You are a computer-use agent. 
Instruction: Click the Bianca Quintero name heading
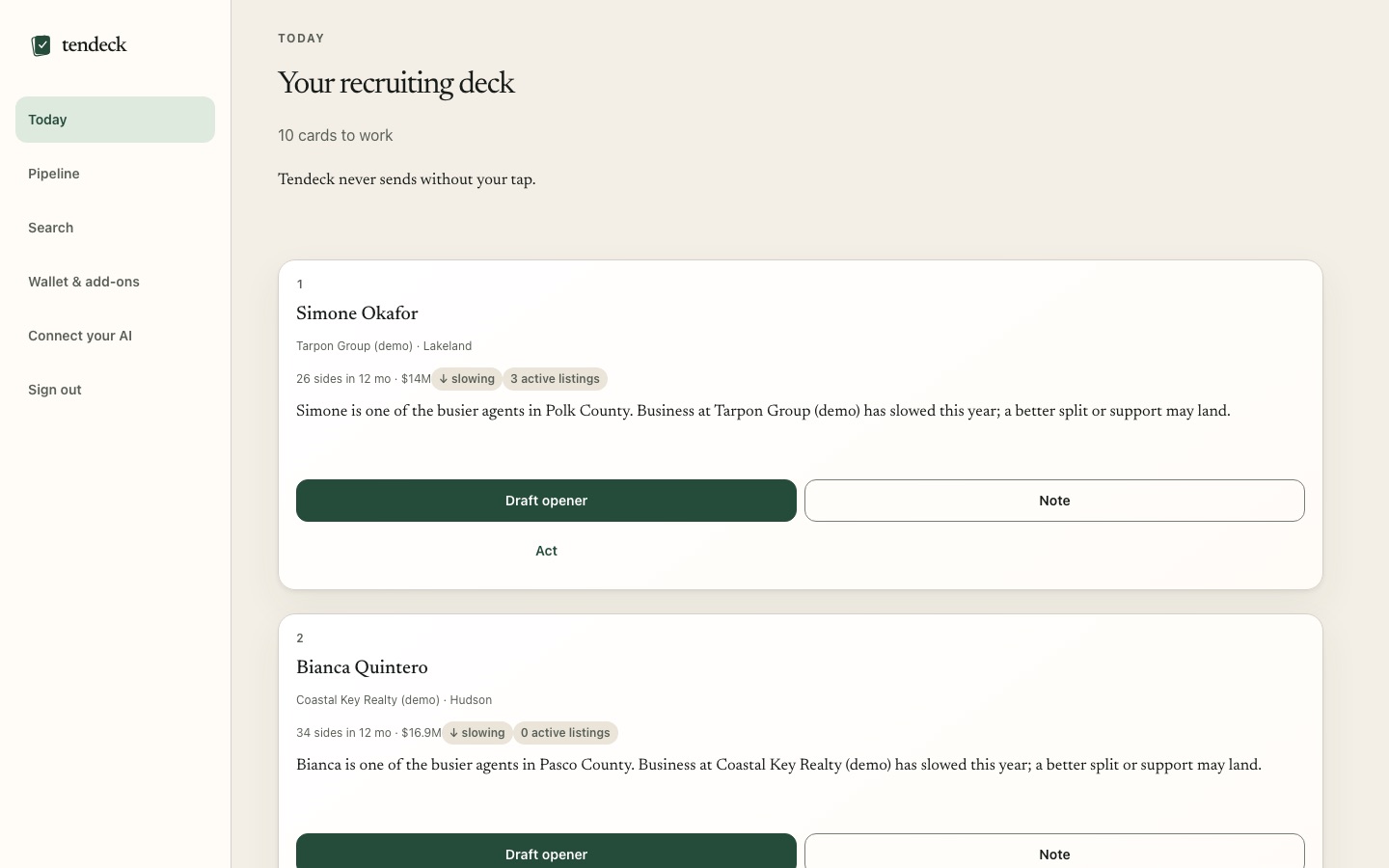[362, 668]
